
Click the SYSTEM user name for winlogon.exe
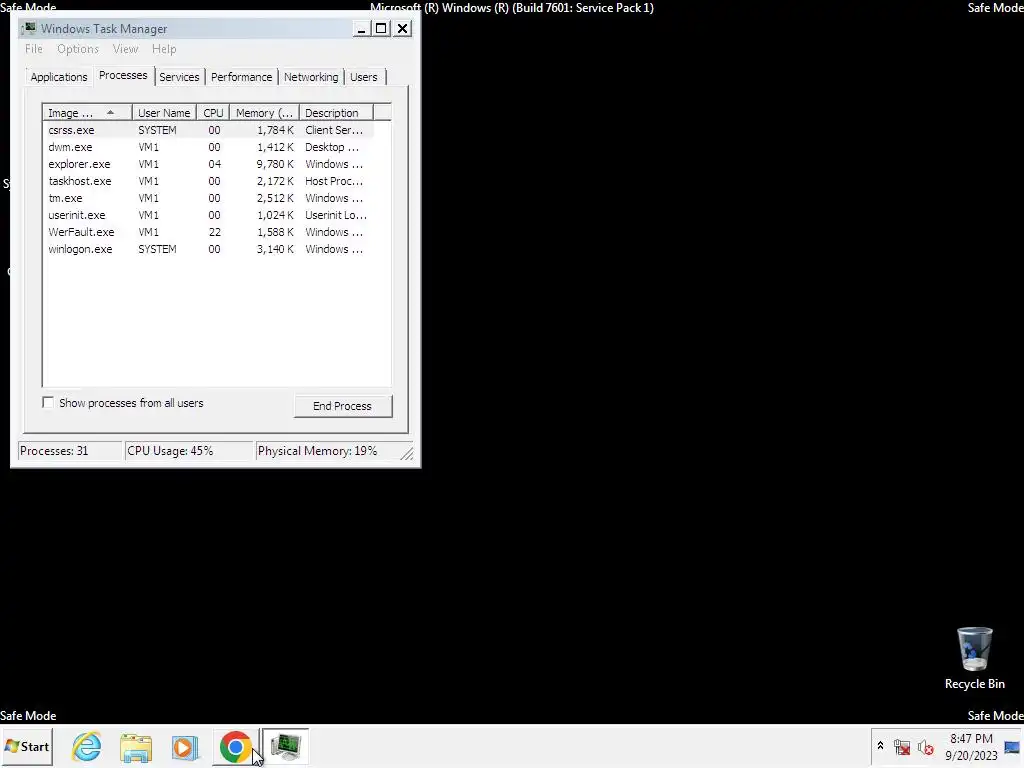(x=157, y=249)
